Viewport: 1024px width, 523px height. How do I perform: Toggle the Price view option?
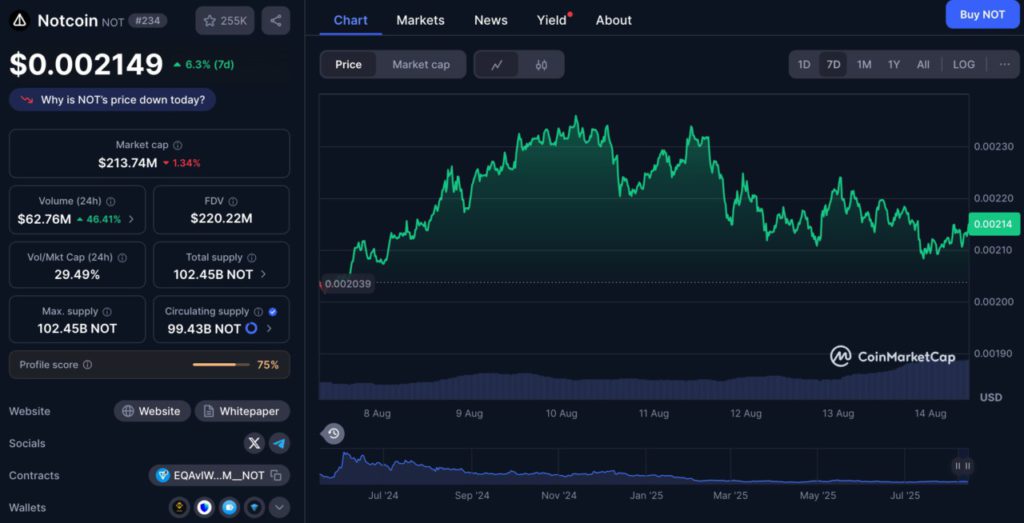[x=348, y=65]
